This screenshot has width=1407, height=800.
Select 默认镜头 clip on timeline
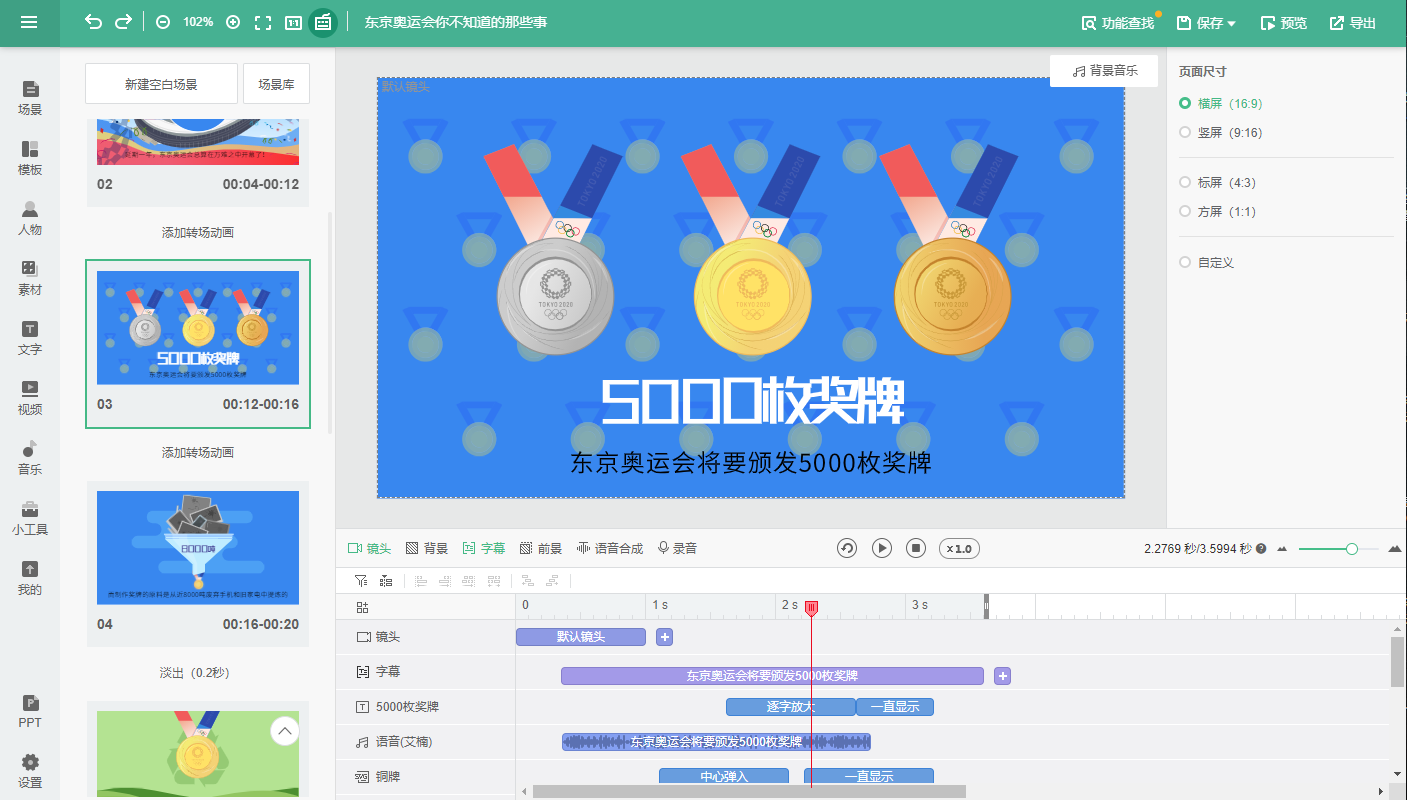click(581, 637)
